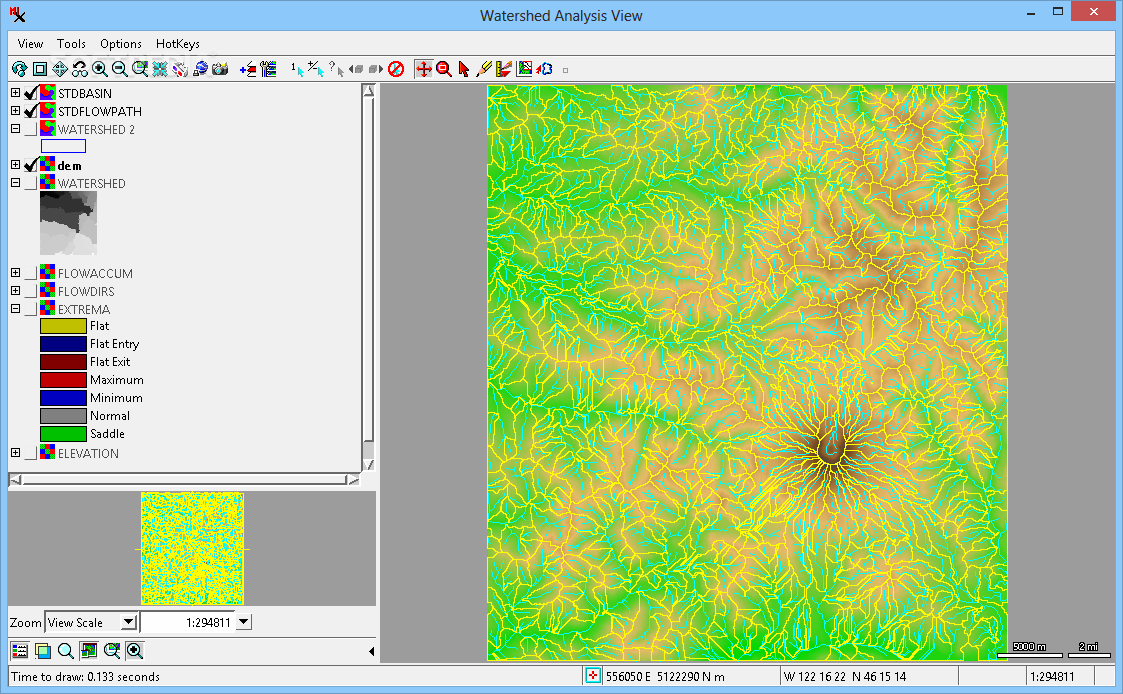Click the map image tool icon beside ruler
The image size is (1123, 694).
pos(524,69)
